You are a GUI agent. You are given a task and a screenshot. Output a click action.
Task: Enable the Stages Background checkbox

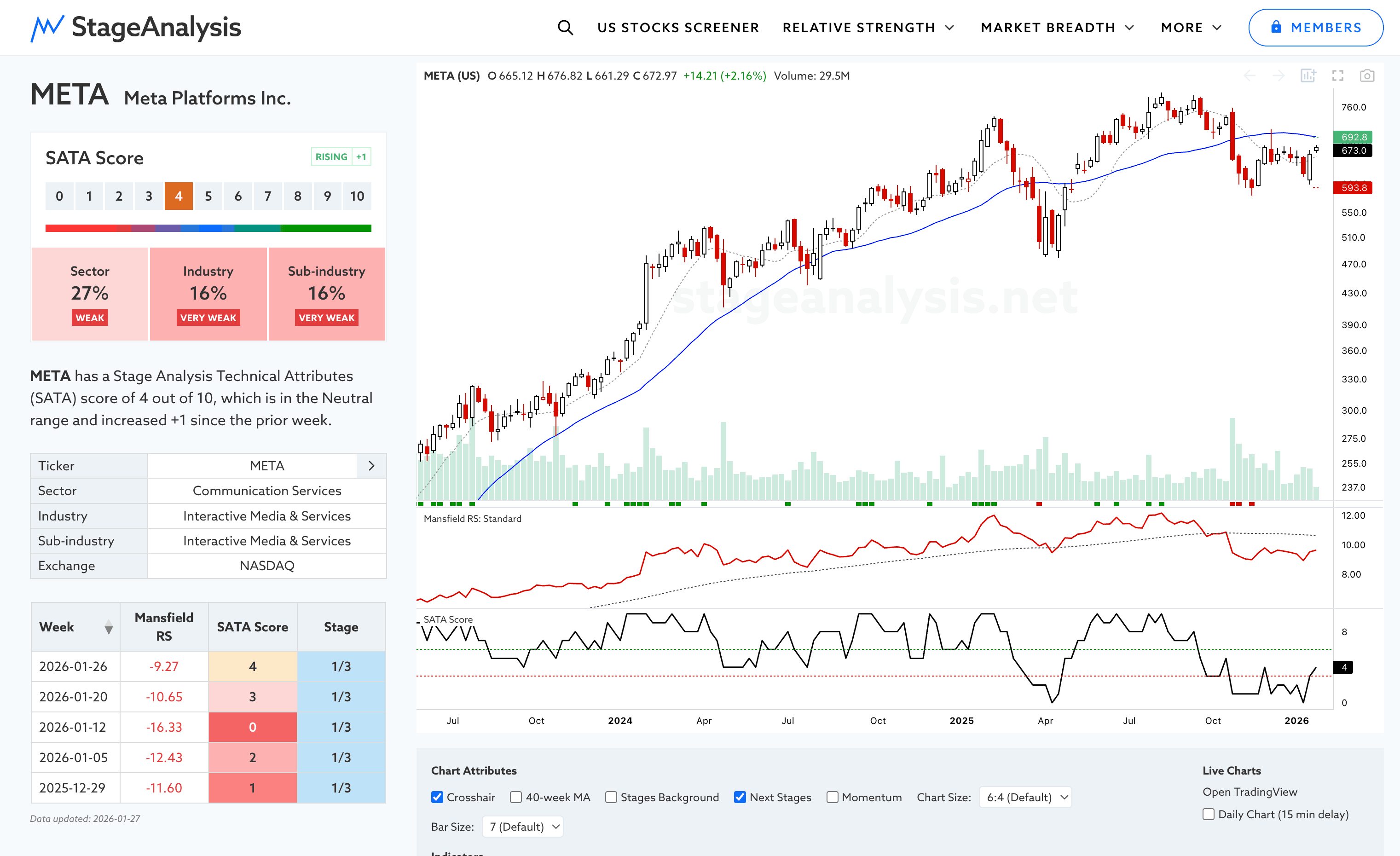[611, 797]
